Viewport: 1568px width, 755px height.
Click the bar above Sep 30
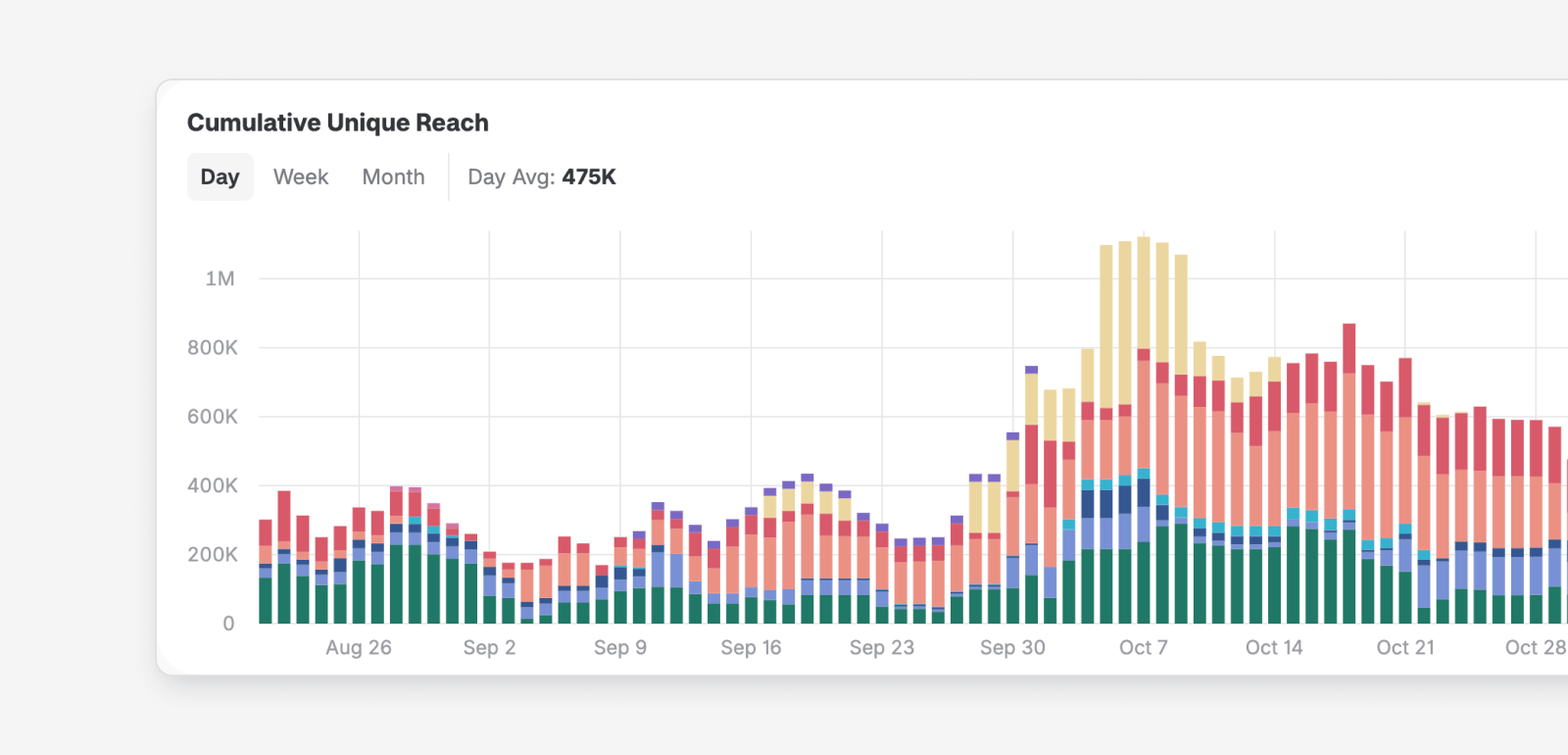coord(1012,528)
